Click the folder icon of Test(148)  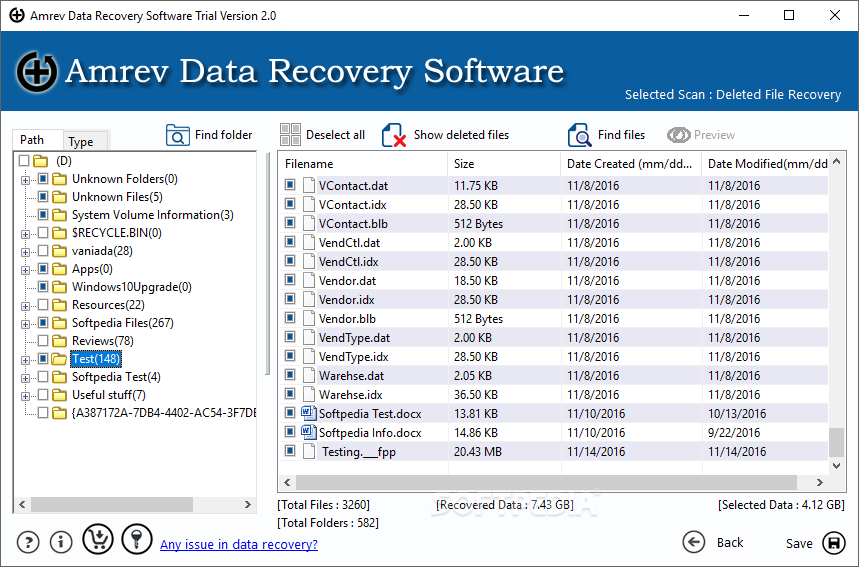point(59,359)
